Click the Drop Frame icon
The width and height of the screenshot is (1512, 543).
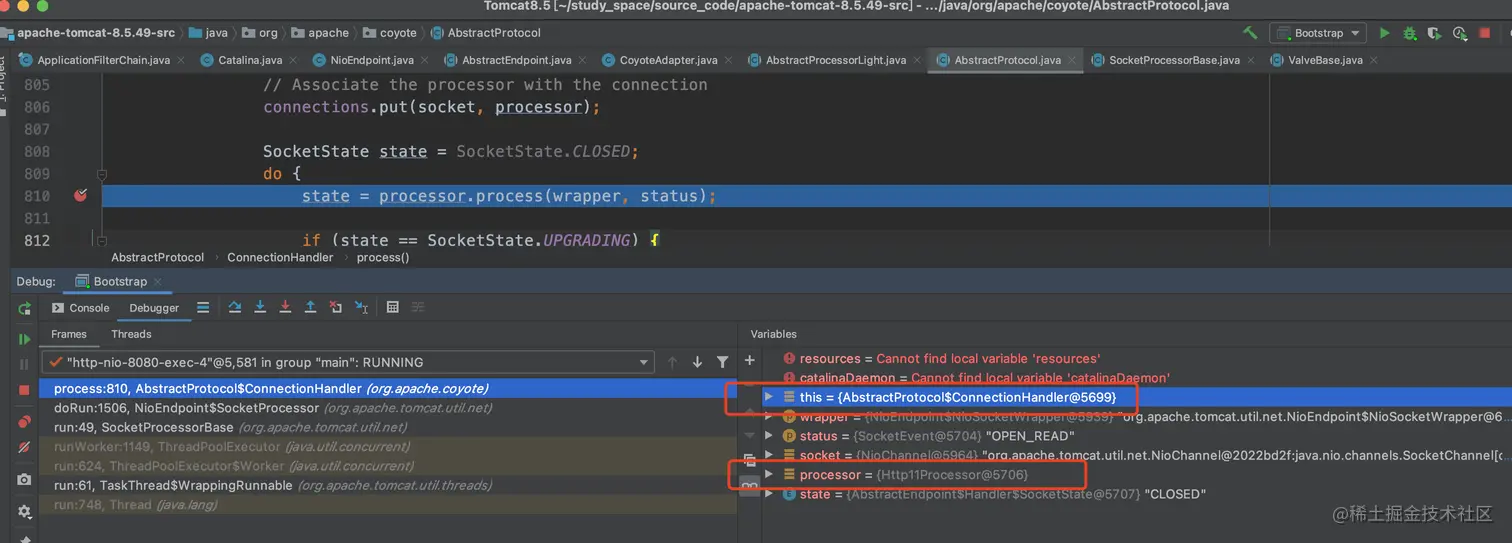tap(336, 307)
